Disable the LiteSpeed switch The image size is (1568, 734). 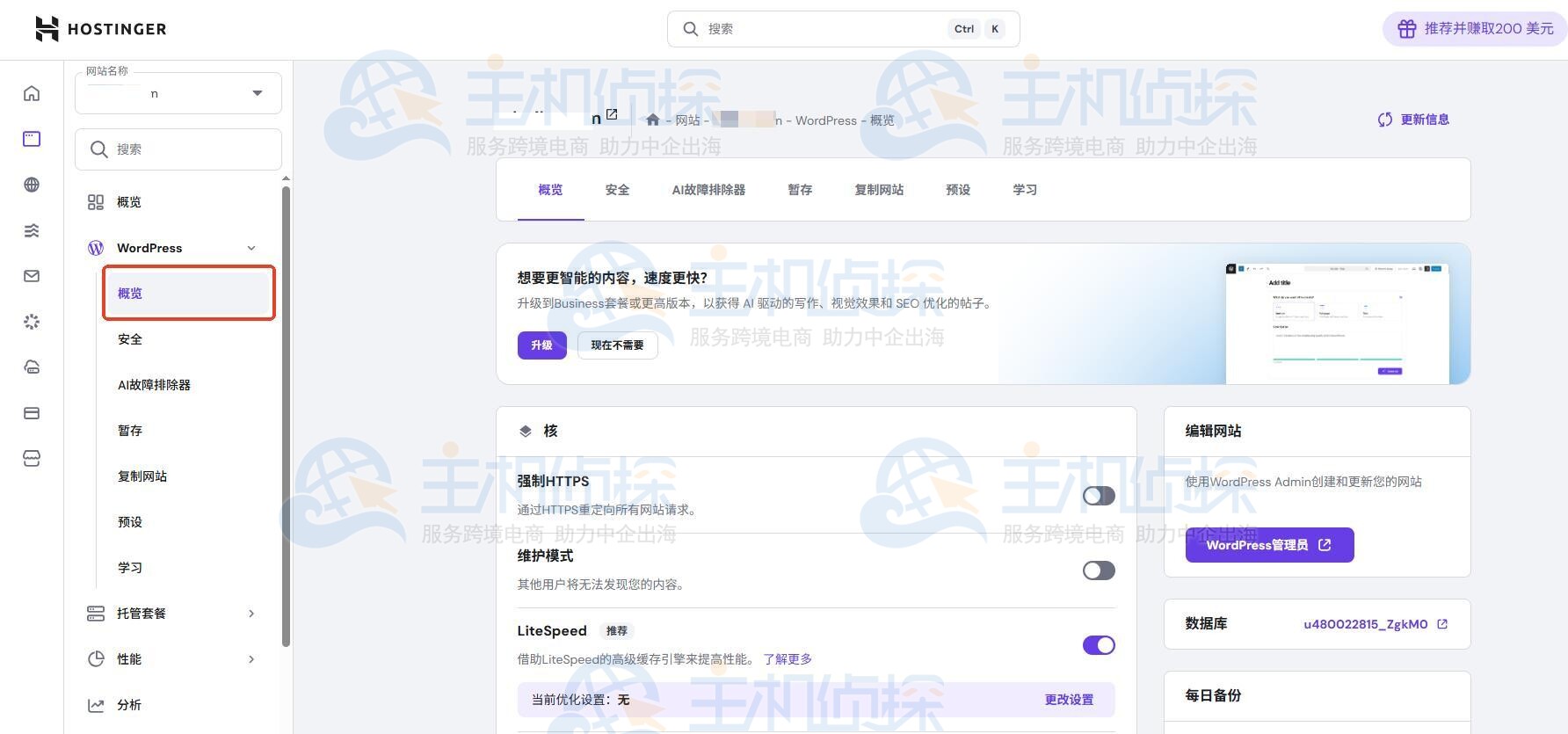point(1099,645)
